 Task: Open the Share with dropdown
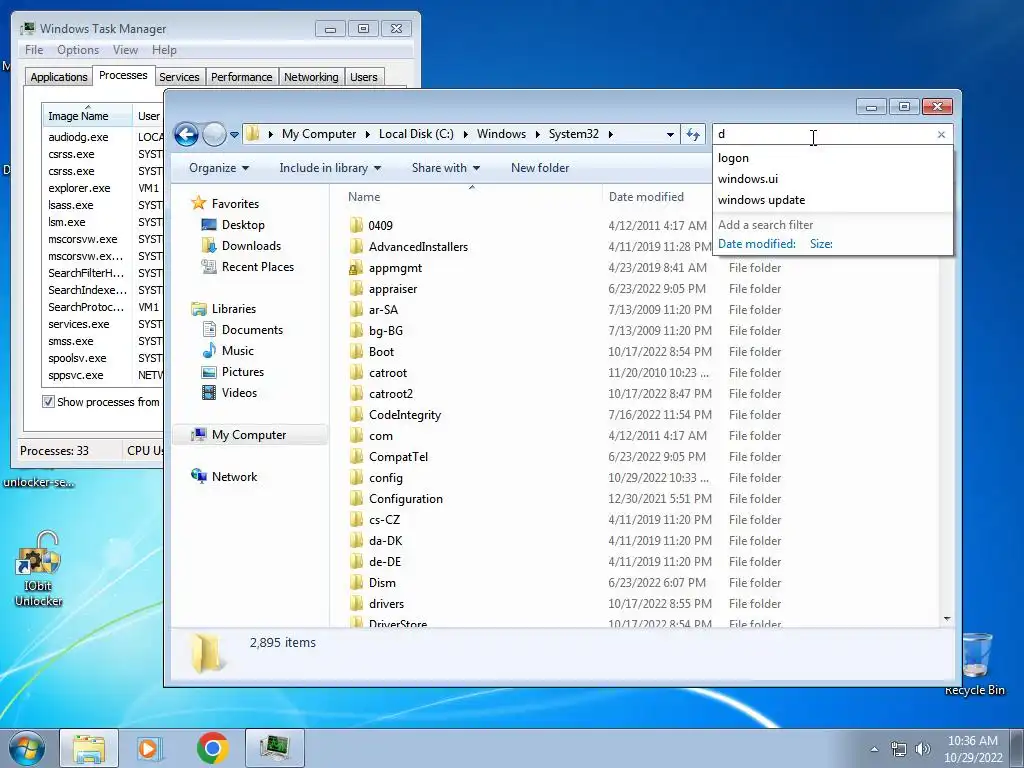(445, 168)
